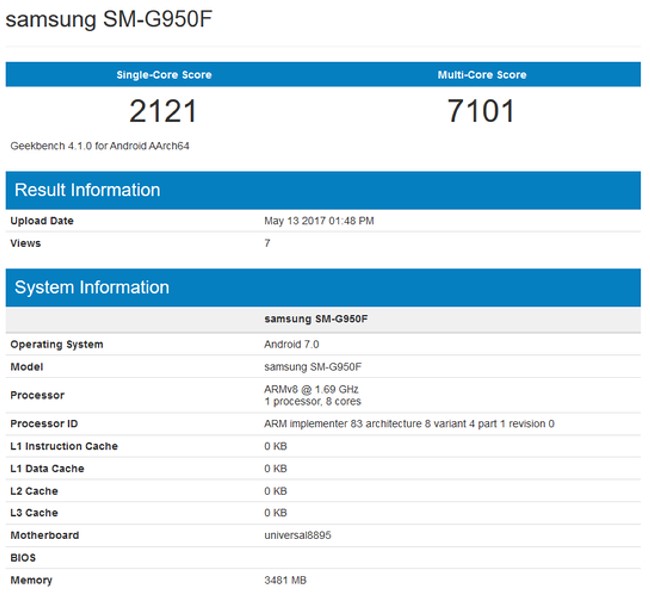Click the multi-core score value 7101
Viewport: 650px width, 596px height.
click(482, 110)
